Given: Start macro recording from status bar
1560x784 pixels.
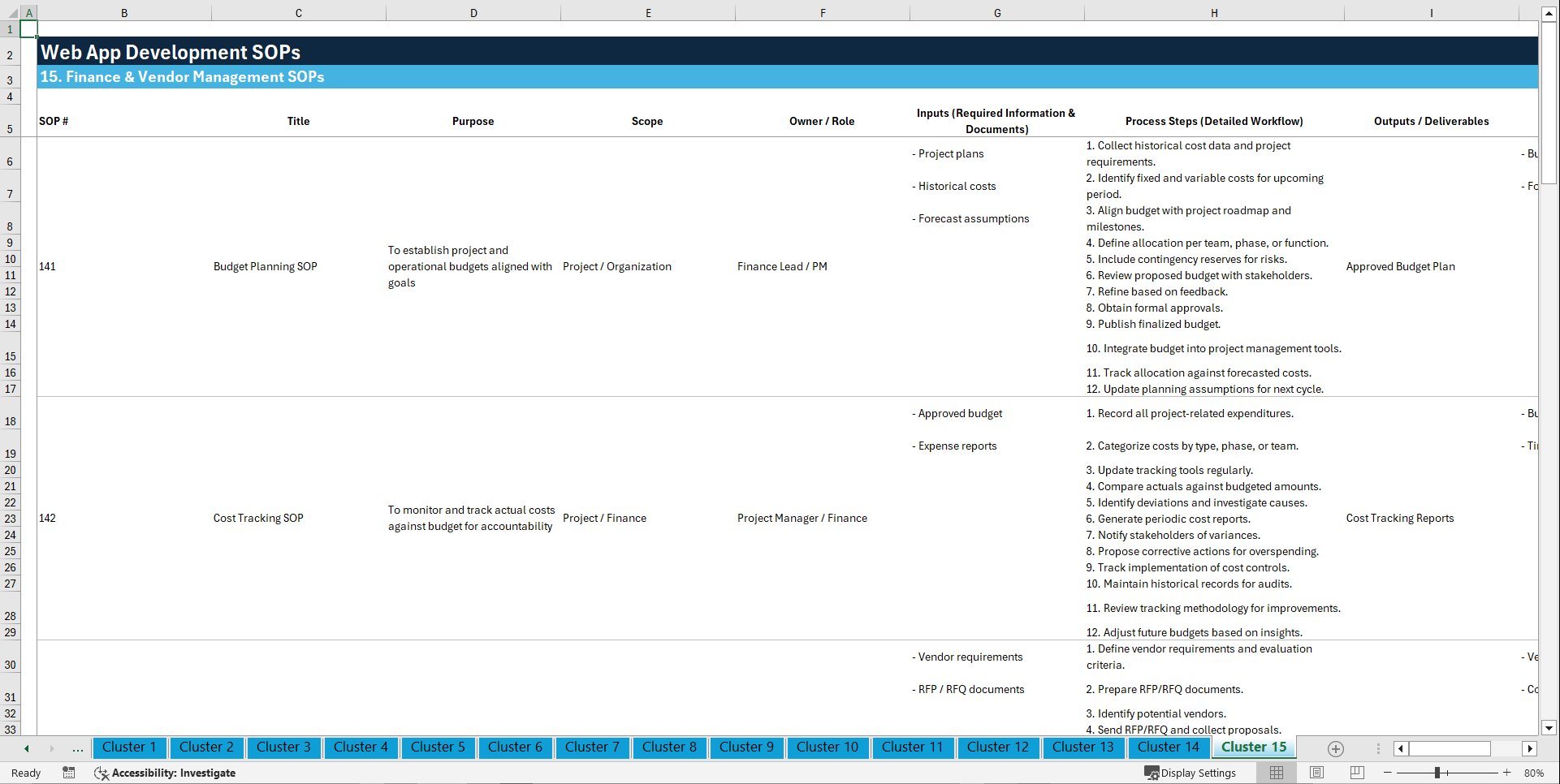Looking at the screenshot, I should click(69, 773).
